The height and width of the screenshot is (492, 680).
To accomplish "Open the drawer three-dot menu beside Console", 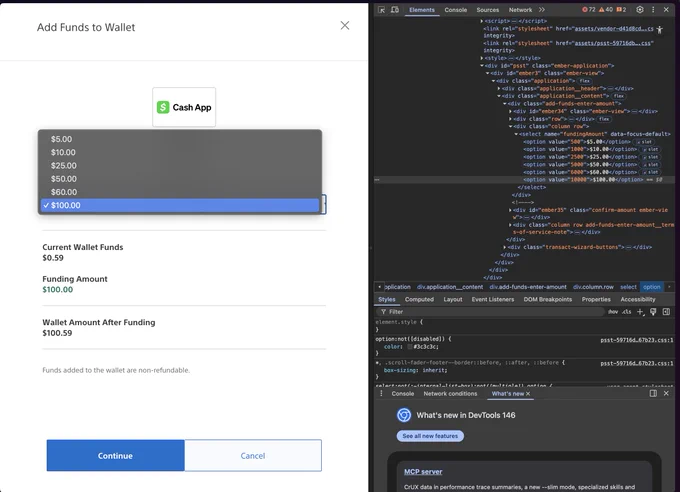I will (381, 394).
